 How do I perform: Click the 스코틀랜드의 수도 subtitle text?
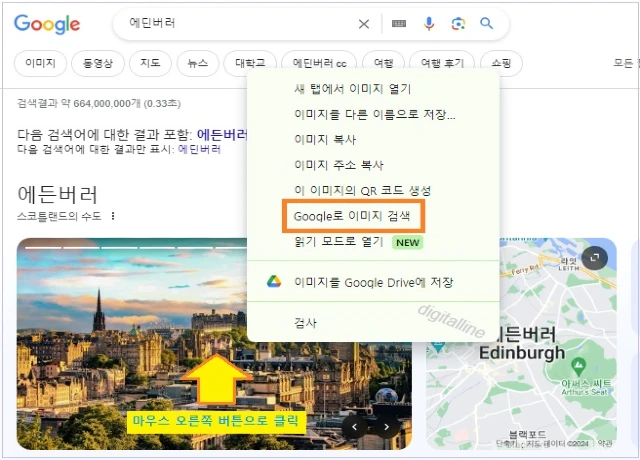(x=59, y=216)
